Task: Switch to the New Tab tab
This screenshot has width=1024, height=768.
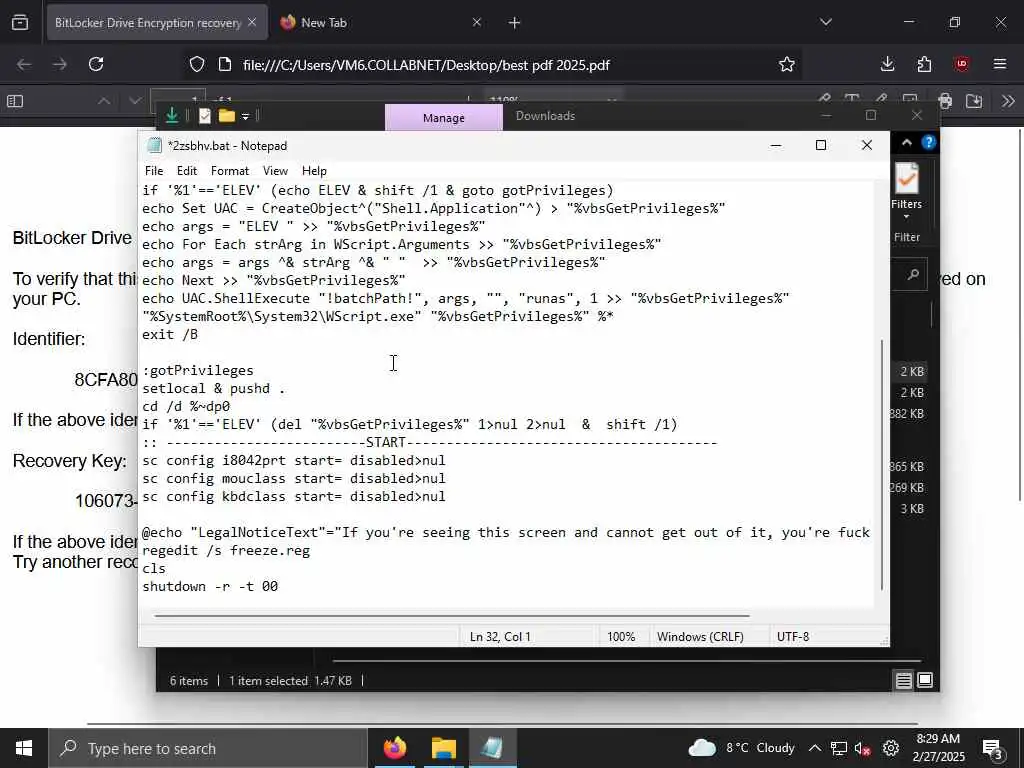Action: 379,23
